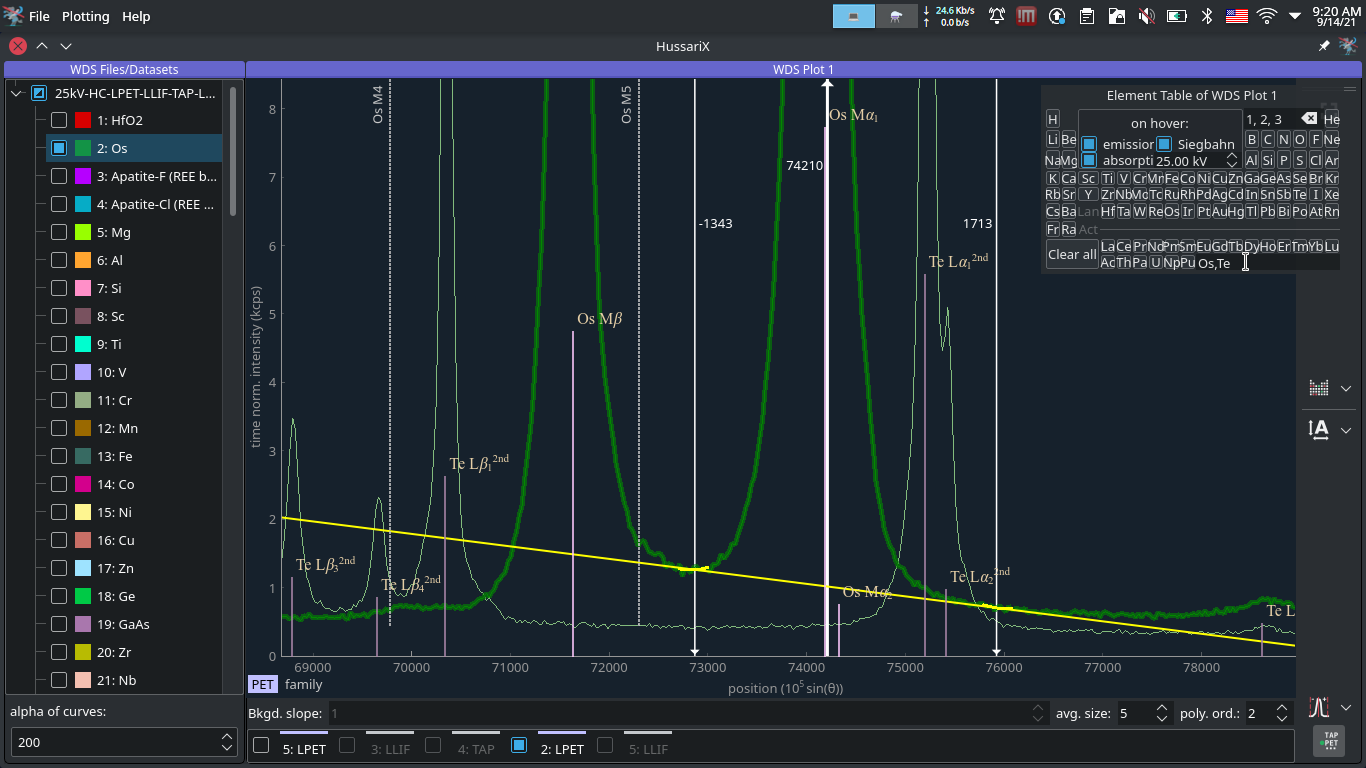Open the Help menu

click(x=136, y=16)
